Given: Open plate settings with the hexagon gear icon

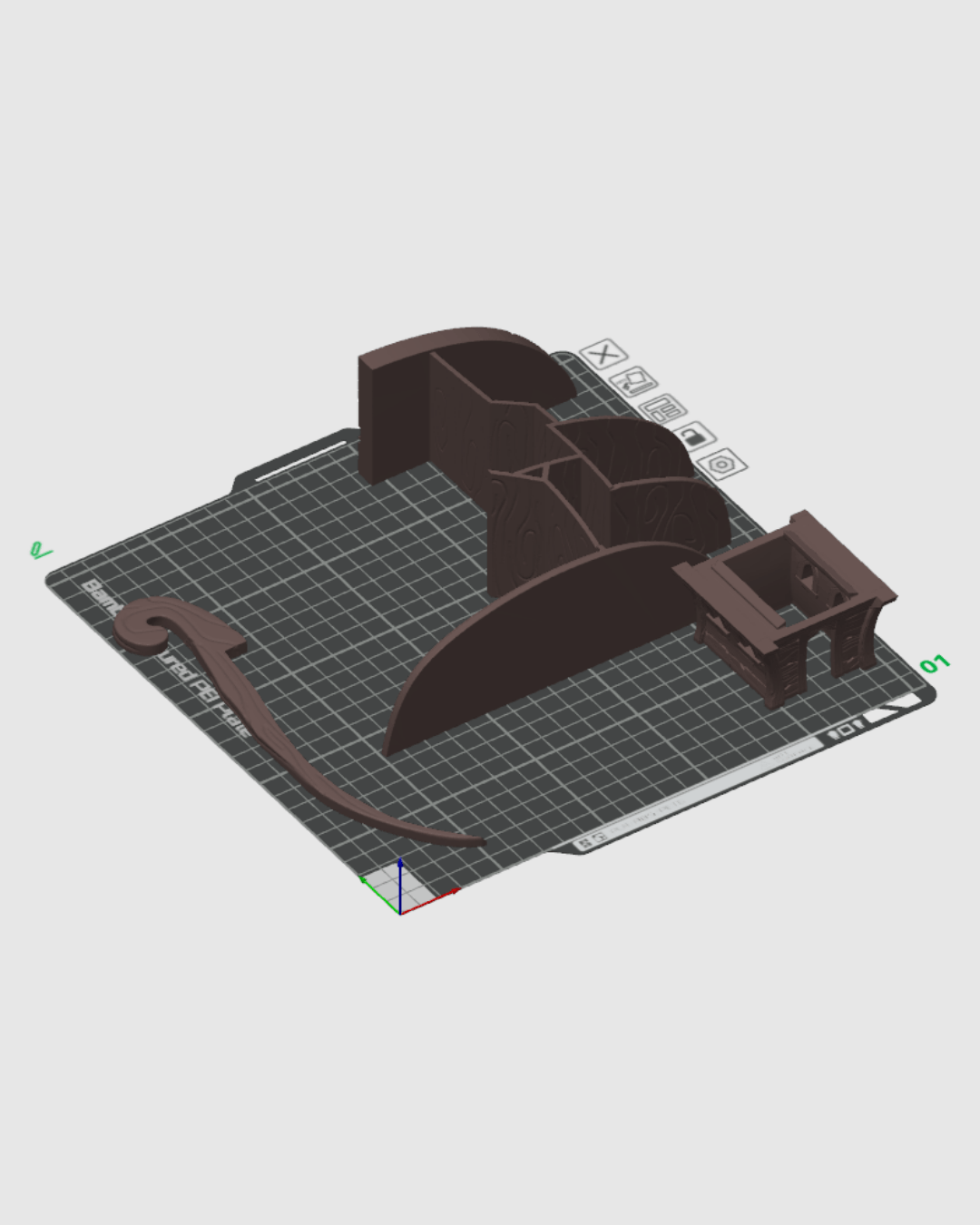Looking at the screenshot, I should click(724, 465).
